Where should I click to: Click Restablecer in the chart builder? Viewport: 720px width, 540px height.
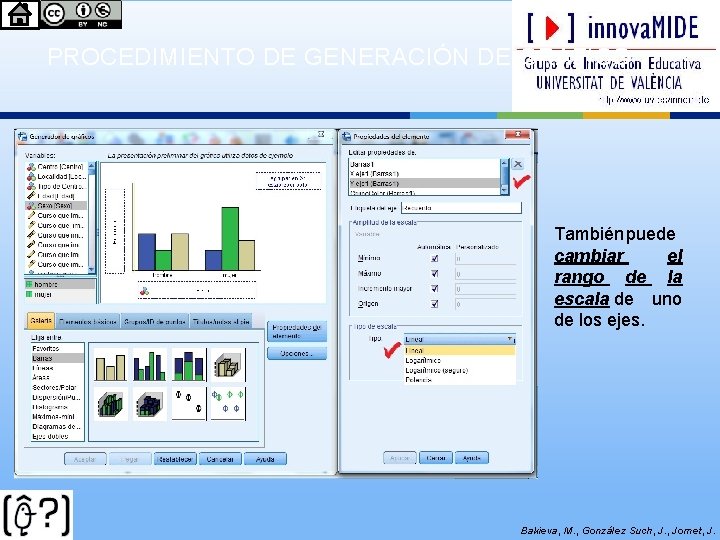(174, 459)
